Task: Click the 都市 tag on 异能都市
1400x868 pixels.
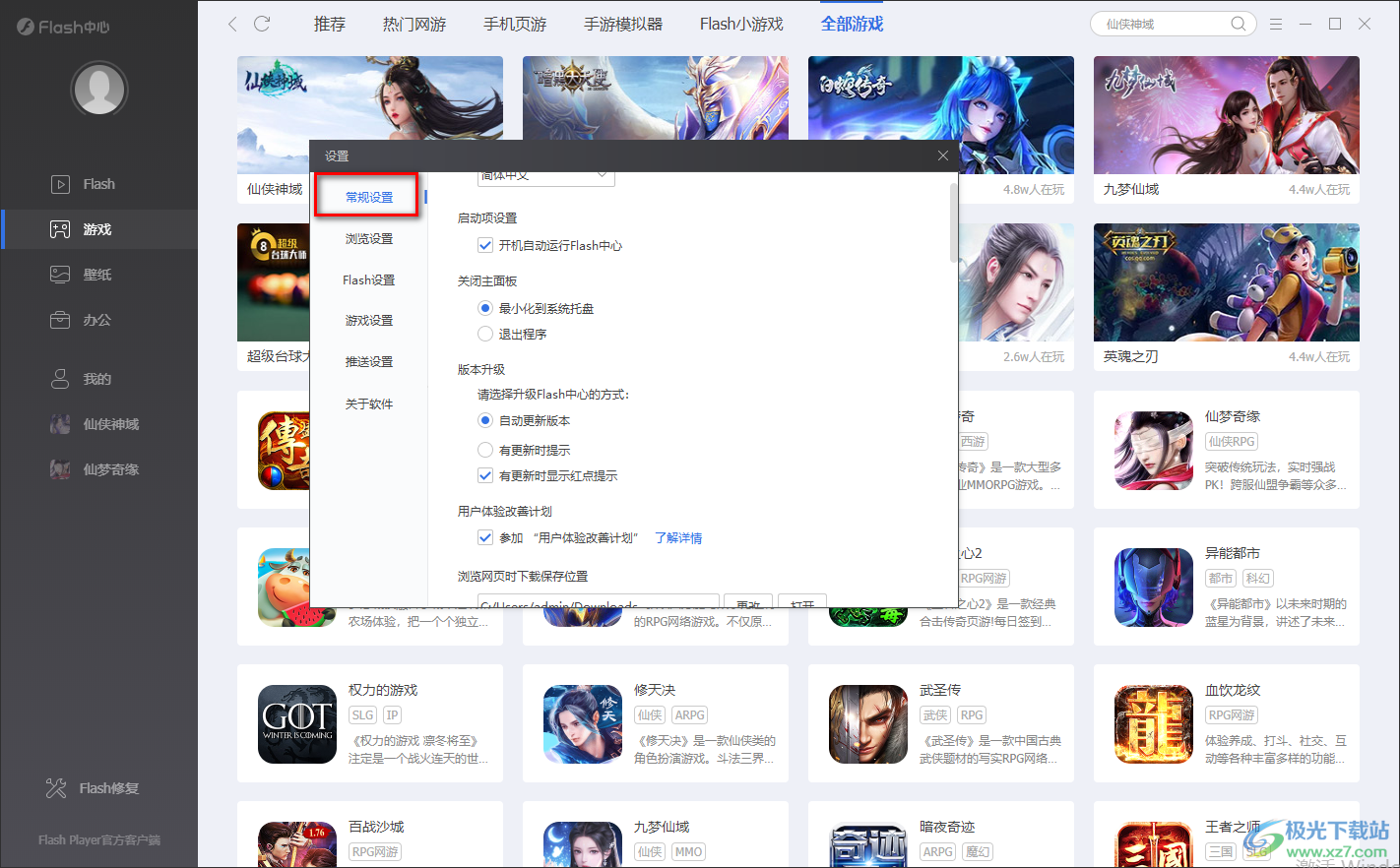Action: [1221, 579]
